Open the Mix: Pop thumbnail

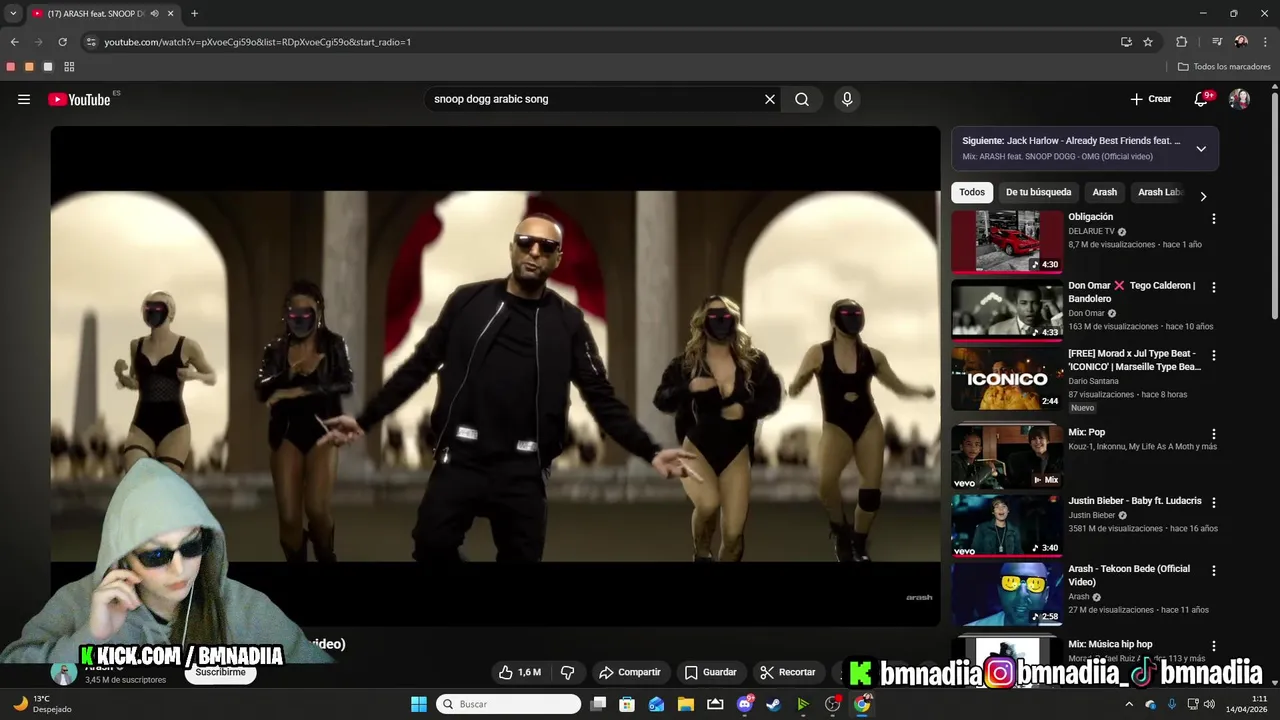tap(1007, 457)
